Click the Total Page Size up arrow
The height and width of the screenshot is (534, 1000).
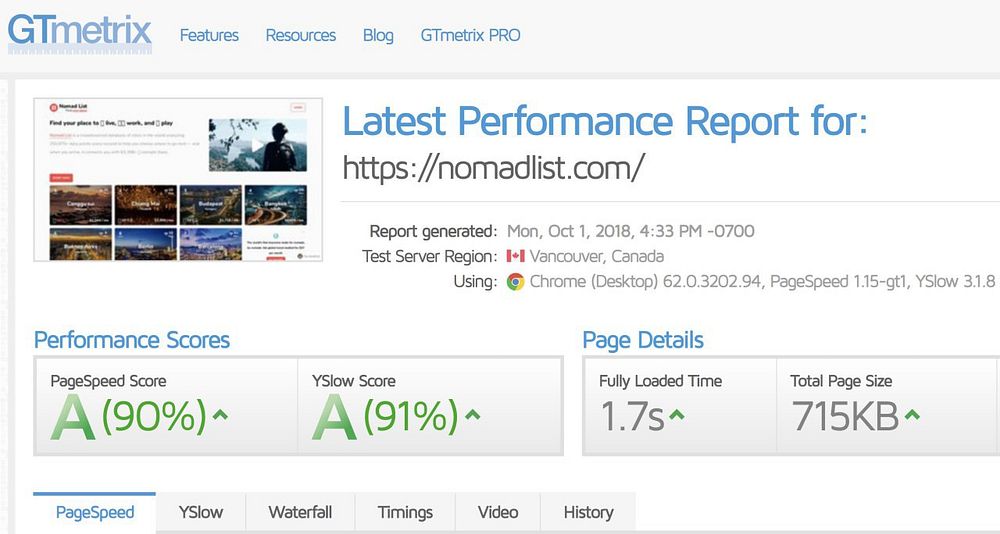coord(912,415)
